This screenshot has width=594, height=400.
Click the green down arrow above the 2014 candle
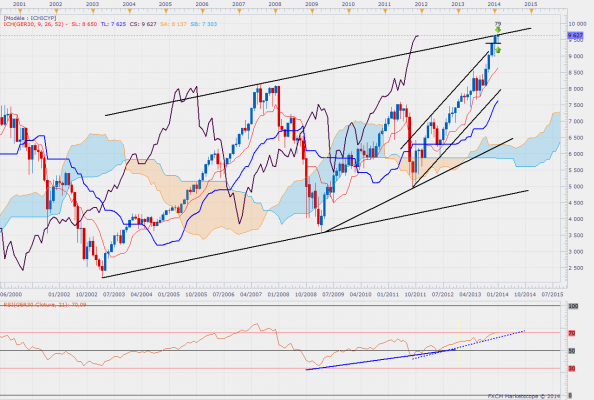(498, 30)
